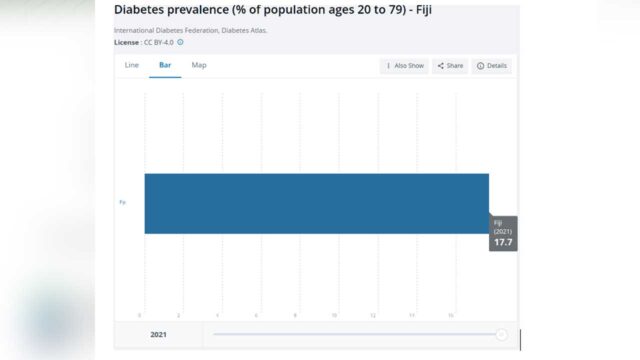Click the International Diabetes Federation source text
The image size is (640, 360).
(x=190, y=30)
